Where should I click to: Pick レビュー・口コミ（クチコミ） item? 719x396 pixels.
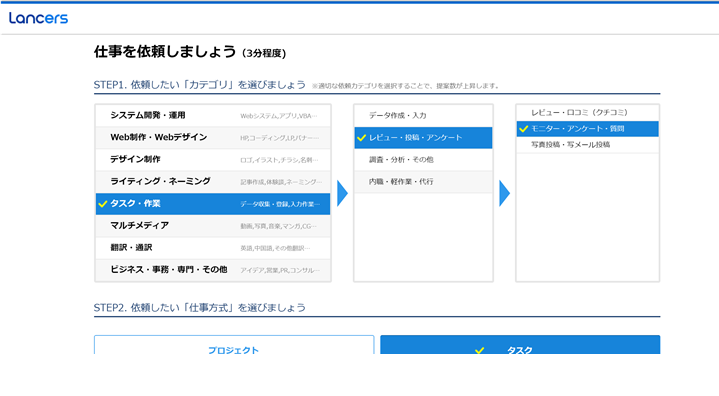tap(587, 113)
